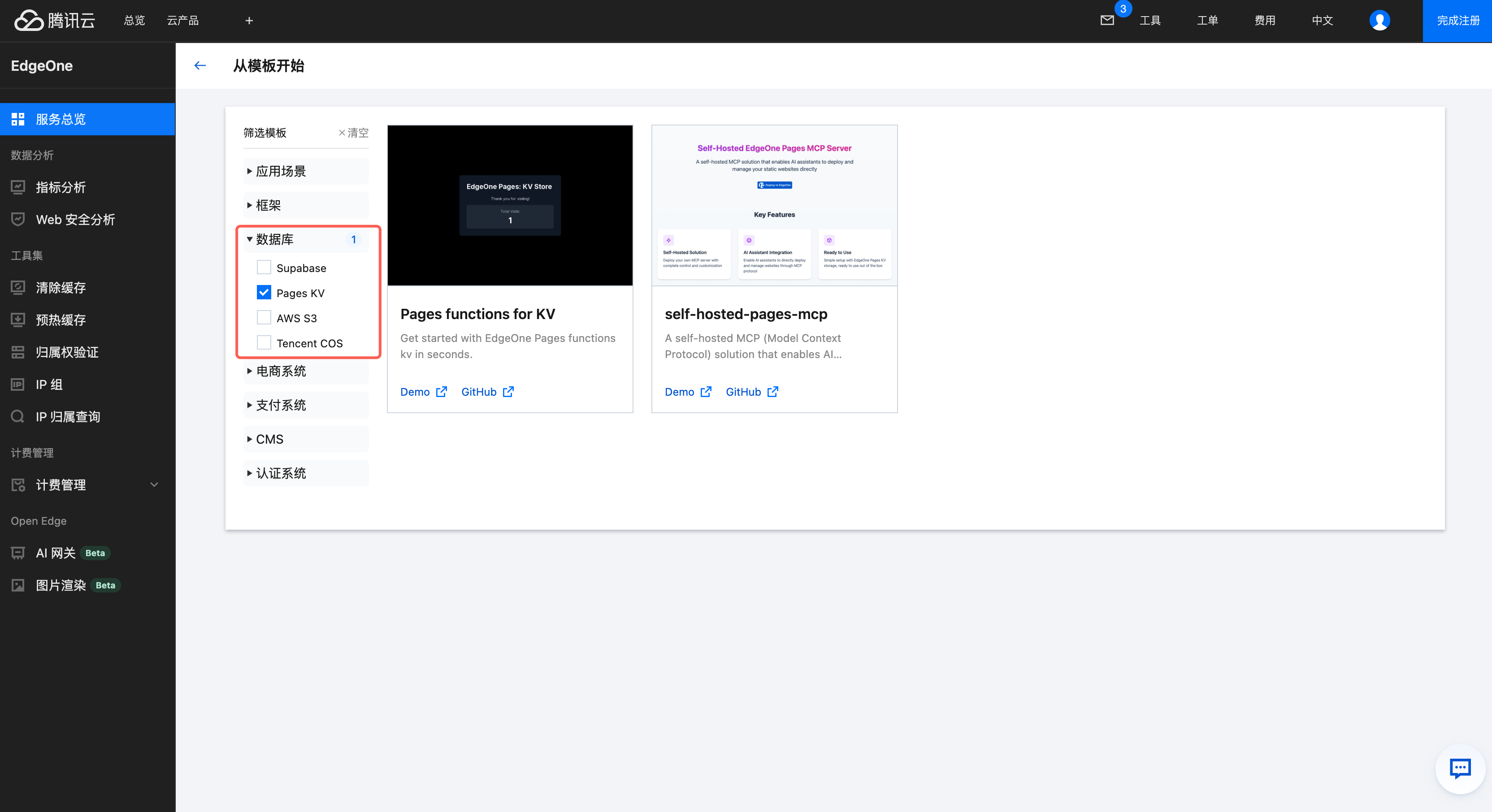1492x812 pixels.
Task: Enable the Supabase checkbox
Action: tap(264, 268)
